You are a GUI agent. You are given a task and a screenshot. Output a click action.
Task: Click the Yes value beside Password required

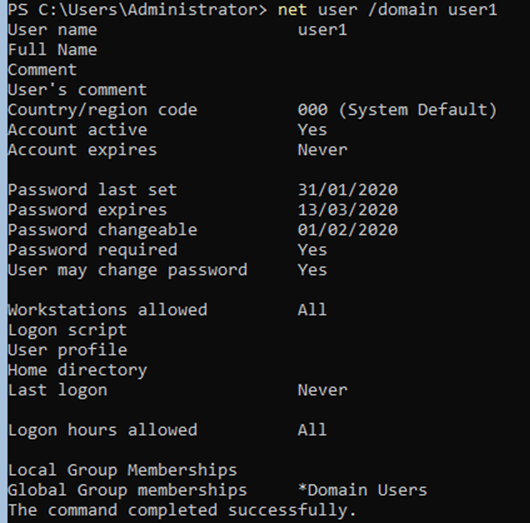click(x=312, y=250)
